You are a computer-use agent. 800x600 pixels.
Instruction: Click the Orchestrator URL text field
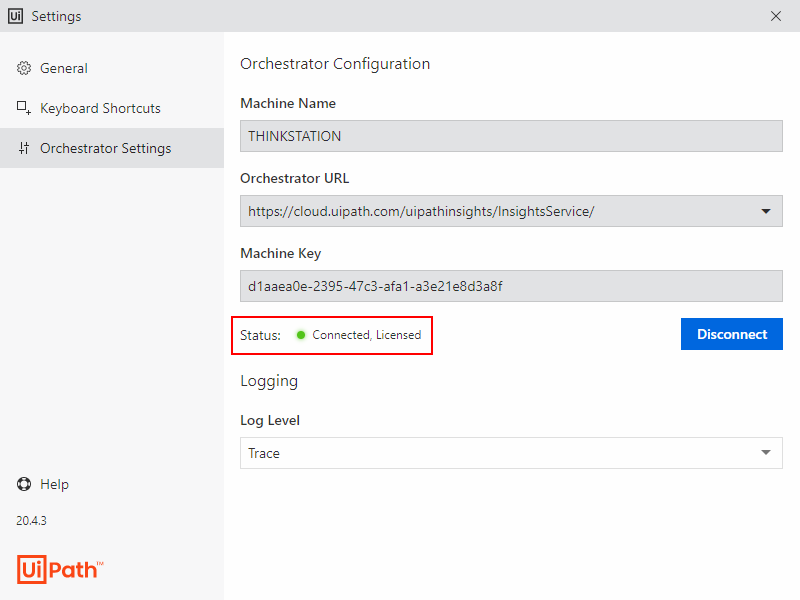click(511, 211)
